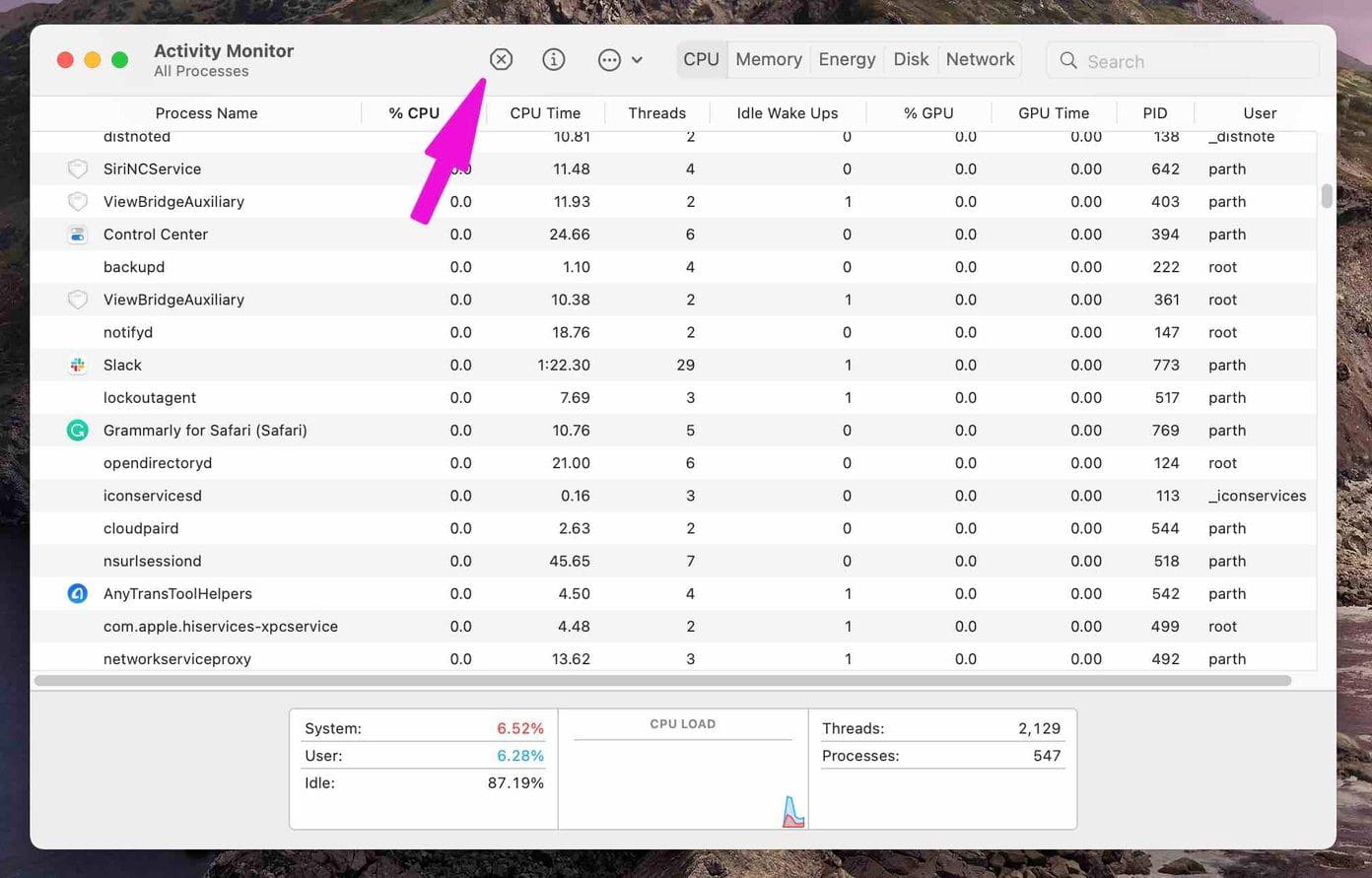Select the networkserviceproxy process row
The width and height of the screenshot is (1372, 878).
pos(673,658)
